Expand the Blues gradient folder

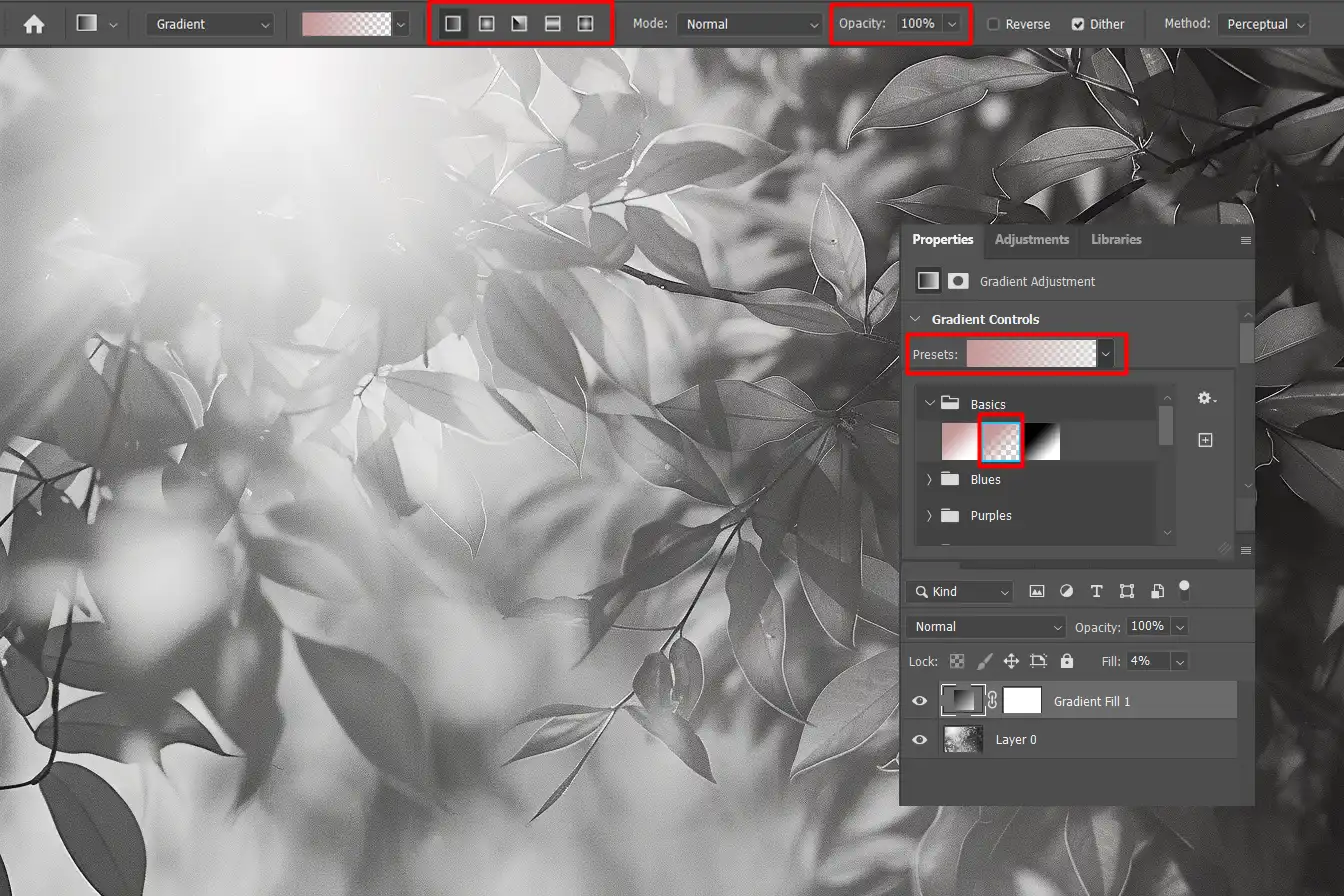tap(929, 480)
